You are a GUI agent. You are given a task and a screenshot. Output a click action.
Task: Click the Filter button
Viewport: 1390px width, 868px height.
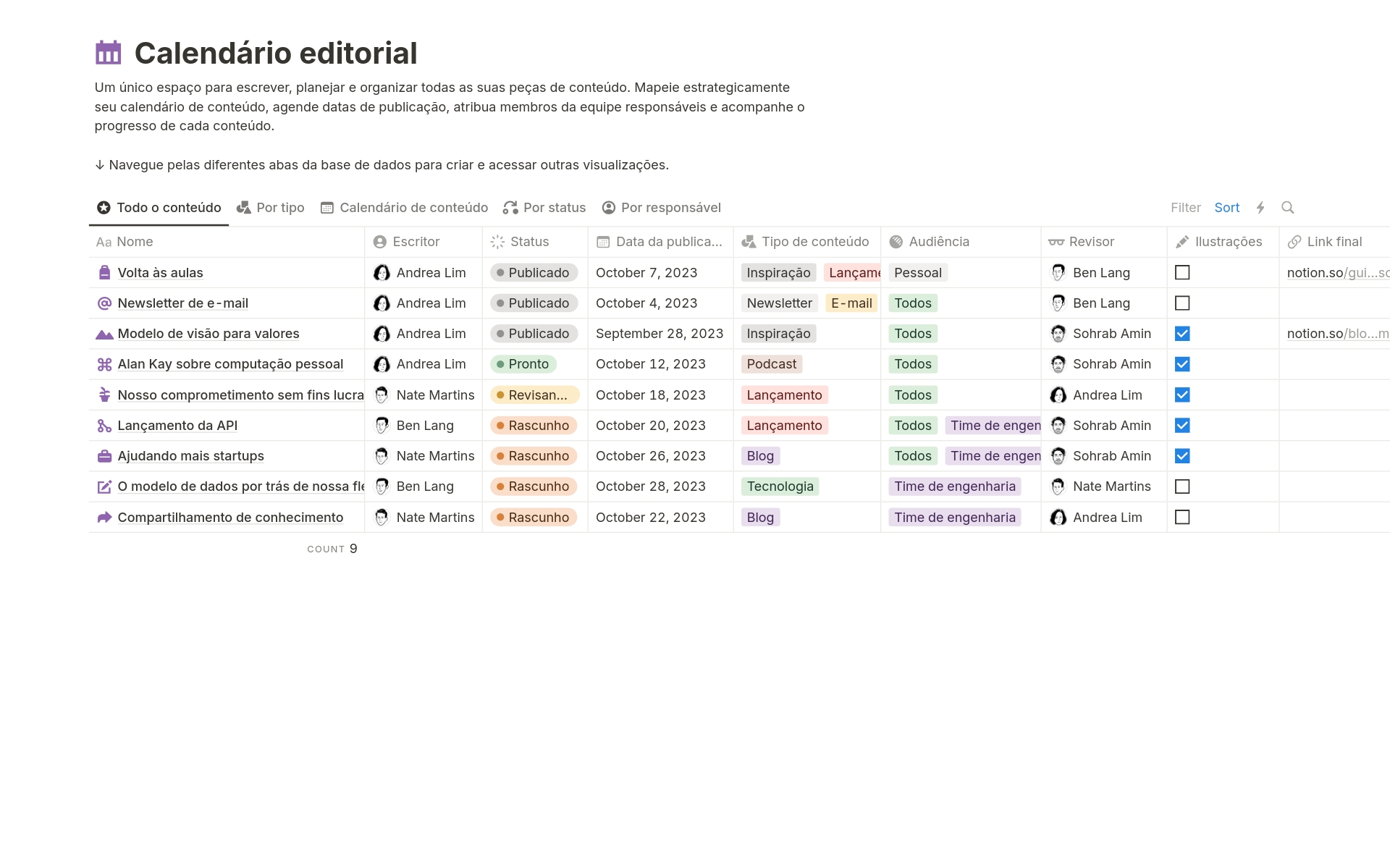pos(1186,208)
